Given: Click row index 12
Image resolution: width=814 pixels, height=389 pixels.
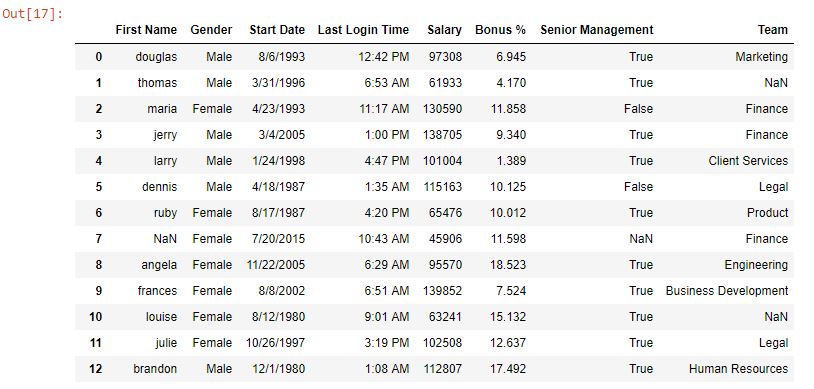Looking at the screenshot, I should tap(96, 369).
